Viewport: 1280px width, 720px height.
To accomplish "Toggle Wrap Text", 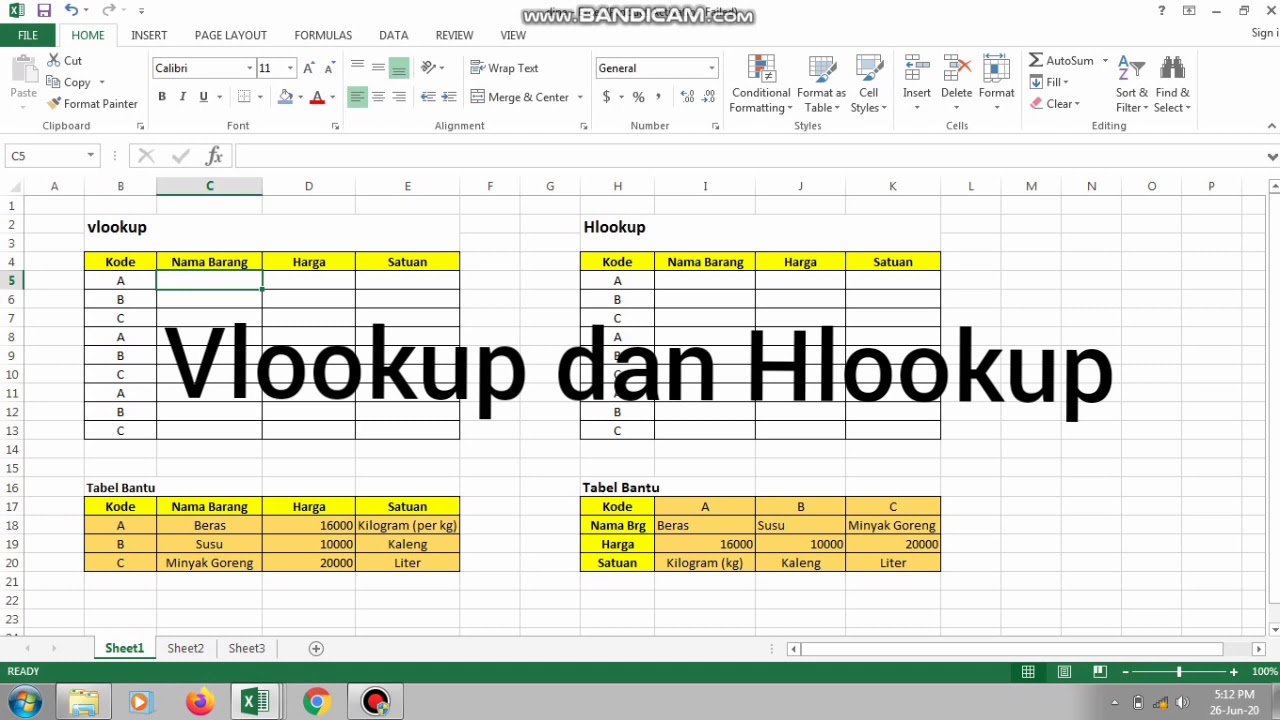I will click(504, 68).
